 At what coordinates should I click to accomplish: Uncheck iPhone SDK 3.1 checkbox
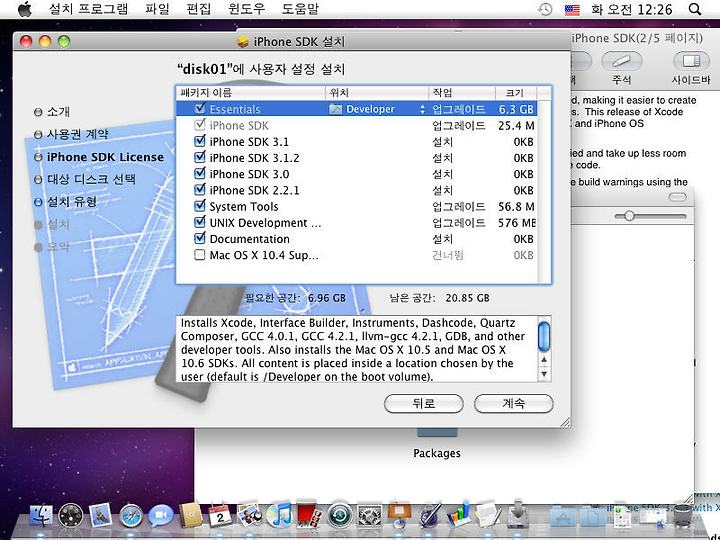[x=200, y=141]
